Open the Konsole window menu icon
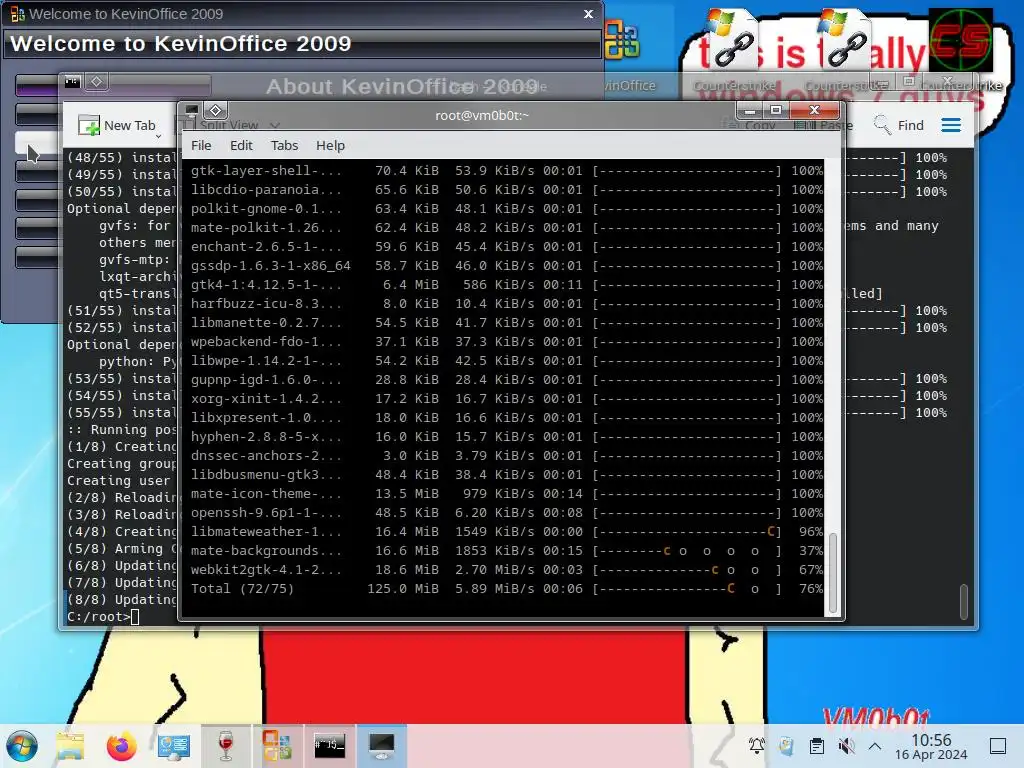The image size is (1024, 768). click(x=72, y=82)
